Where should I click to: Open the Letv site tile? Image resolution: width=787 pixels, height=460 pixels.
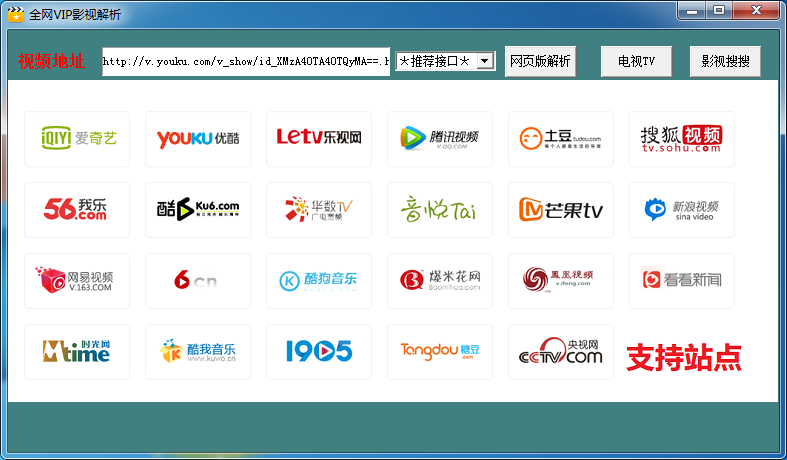pos(319,139)
